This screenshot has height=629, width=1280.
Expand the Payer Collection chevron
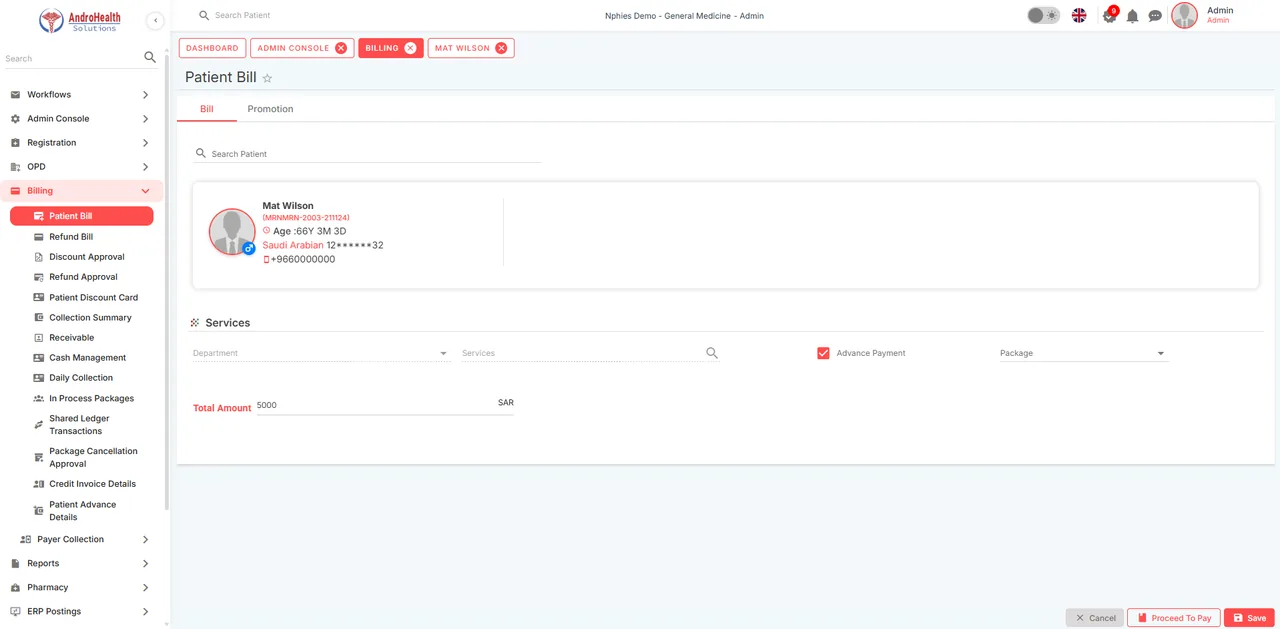[x=145, y=539]
